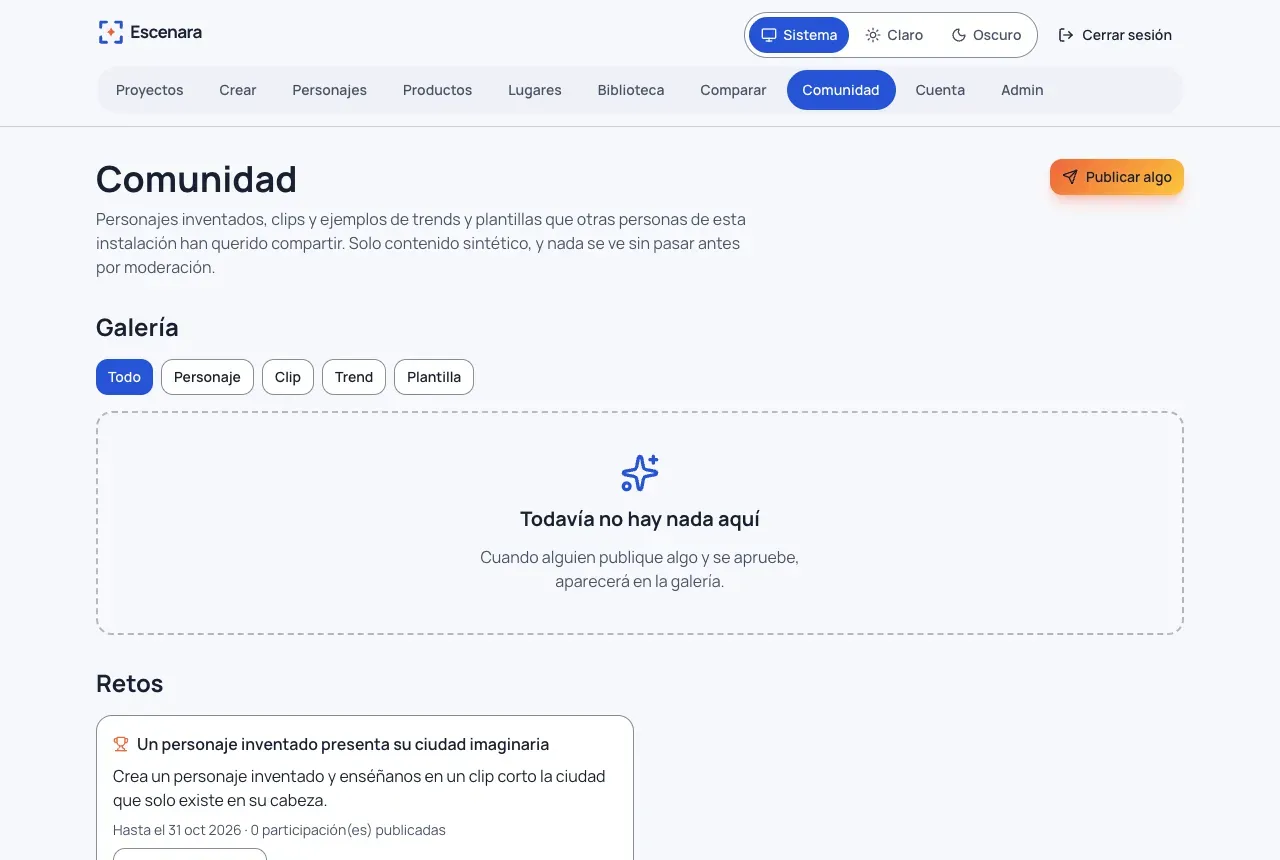This screenshot has height=860, width=1280.
Task: Filter gallery by Todo
Action: coord(124,377)
